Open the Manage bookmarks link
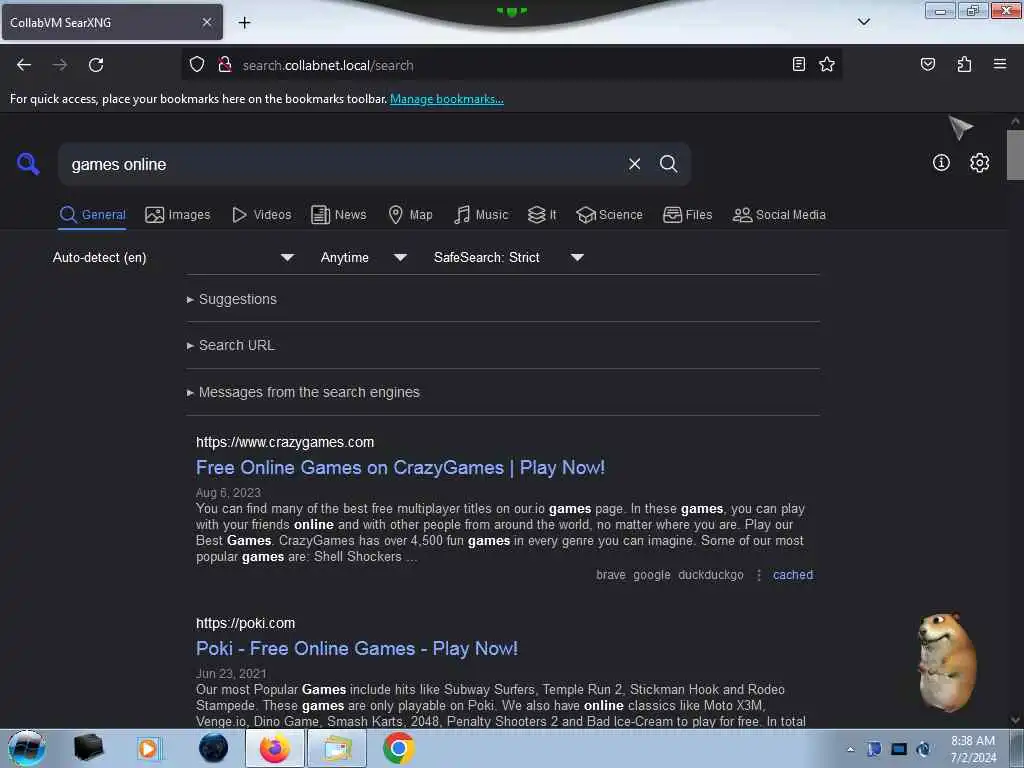Screen dimensions: 1024x768 [x=447, y=99]
